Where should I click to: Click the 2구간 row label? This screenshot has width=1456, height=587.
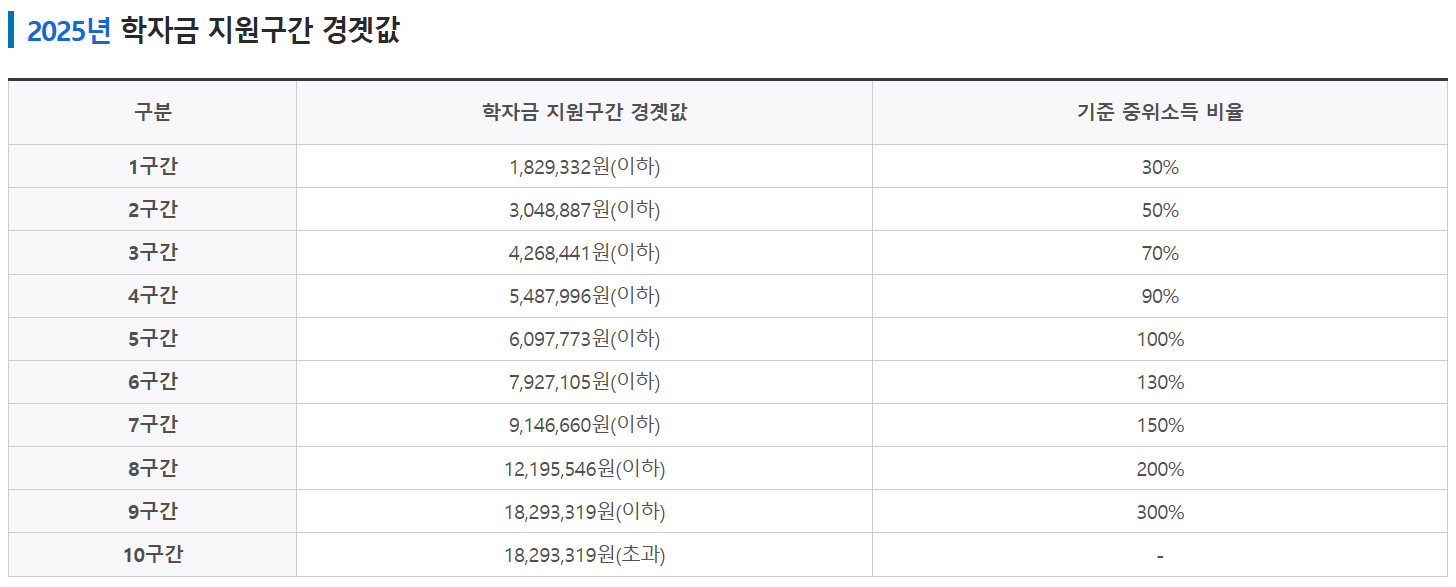click(153, 210)
